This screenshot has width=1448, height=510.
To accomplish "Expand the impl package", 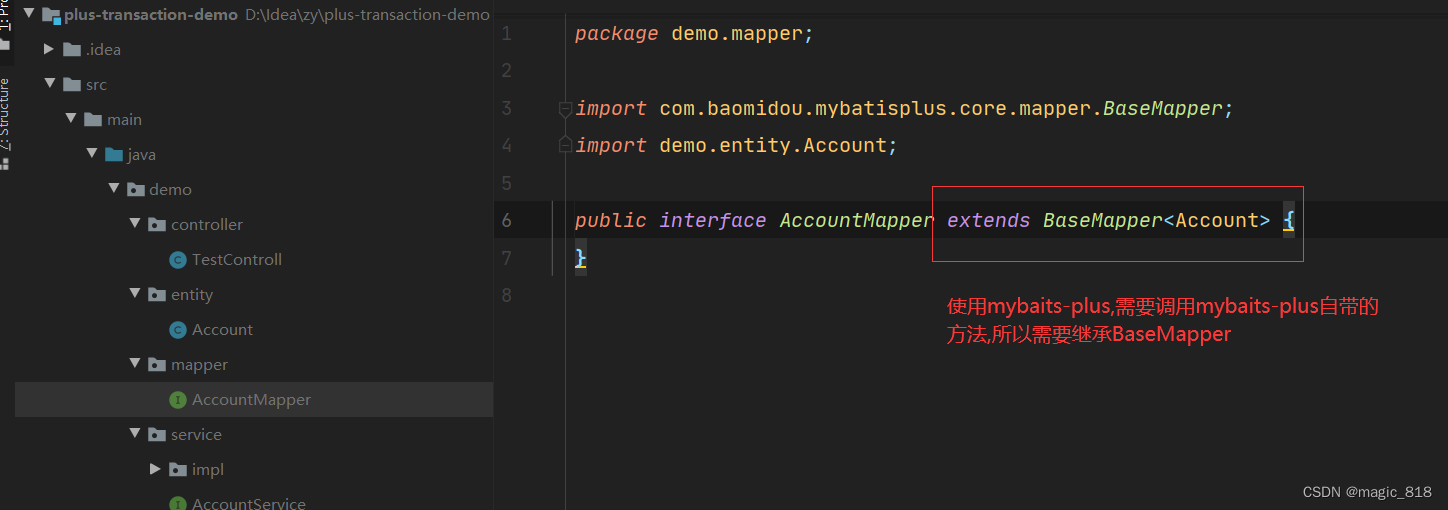I will coord(155,469).
